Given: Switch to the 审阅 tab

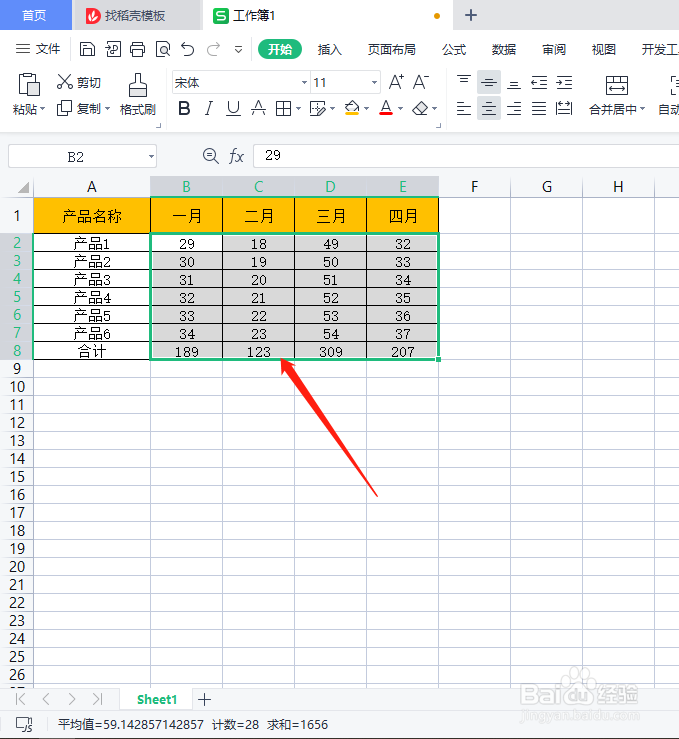Looking at the screenshot, I should coord(554,49).
